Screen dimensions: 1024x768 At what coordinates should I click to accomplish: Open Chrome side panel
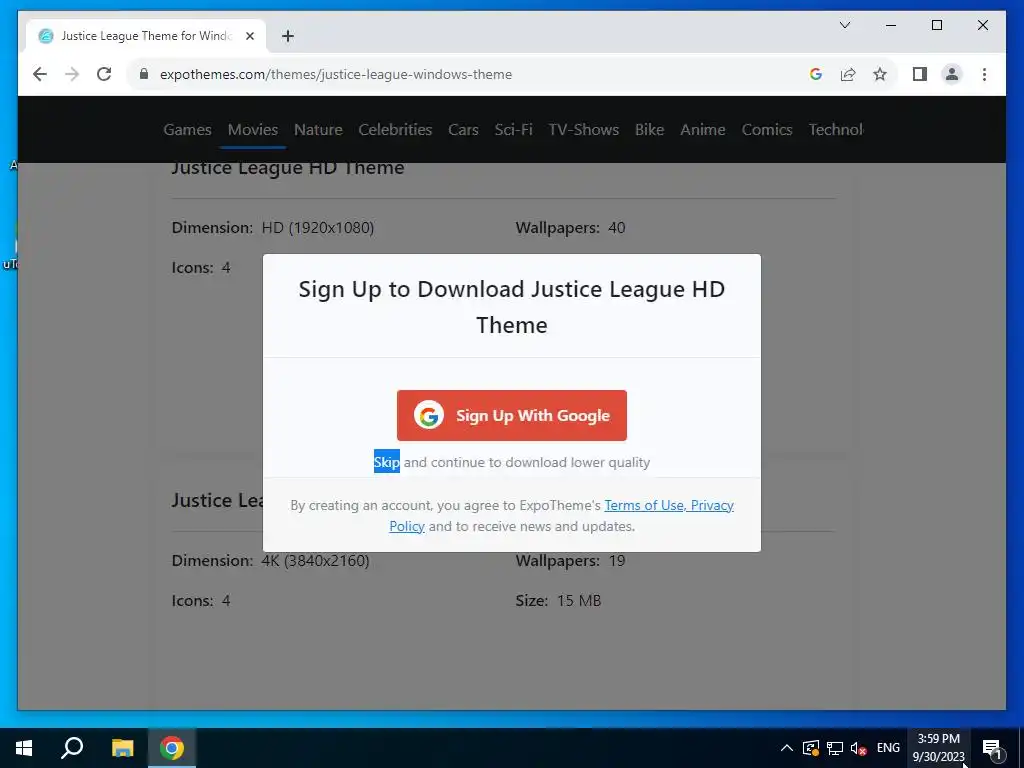(x=920, y=74)
